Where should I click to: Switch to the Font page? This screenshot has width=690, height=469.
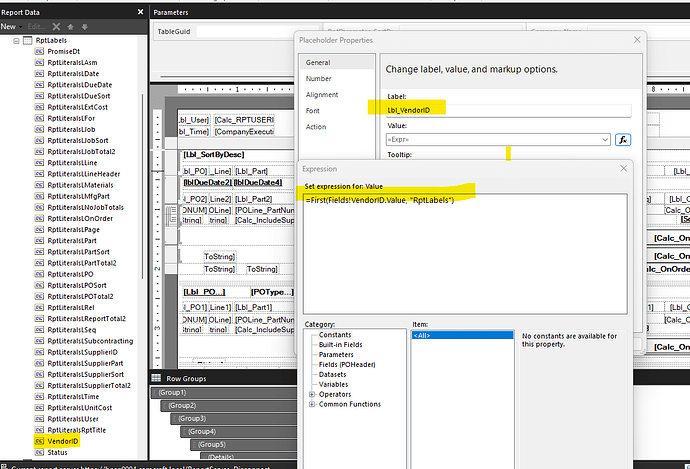pos(313,111)
